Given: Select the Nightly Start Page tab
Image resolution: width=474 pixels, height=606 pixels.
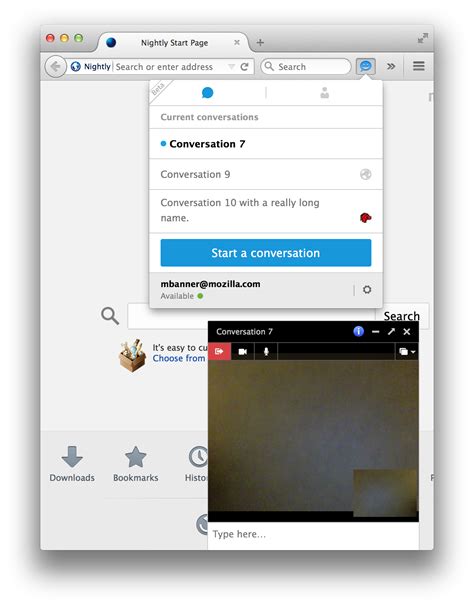Looking at the screenshot, I should 174,43.
